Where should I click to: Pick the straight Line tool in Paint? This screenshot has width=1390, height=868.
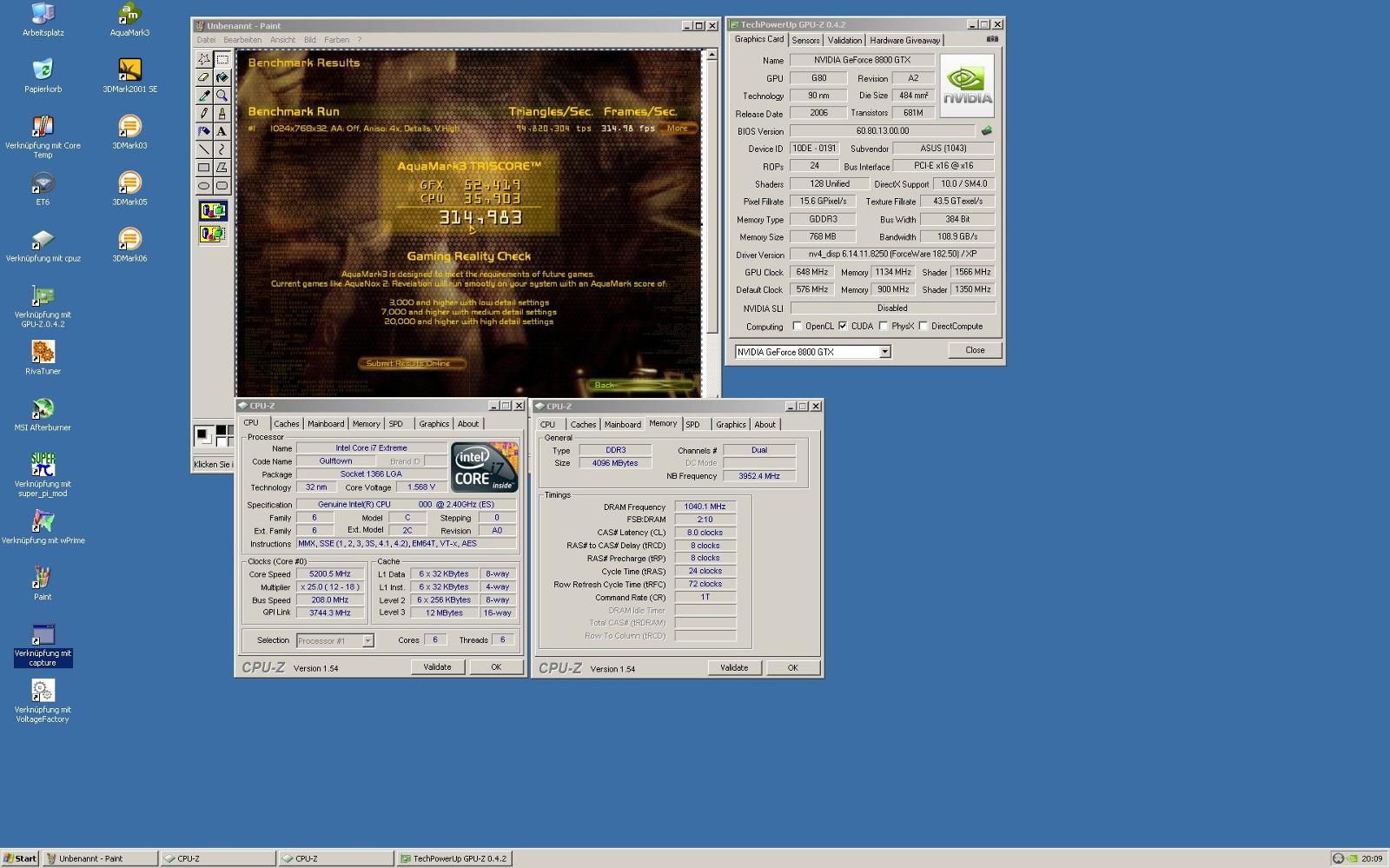203,149
